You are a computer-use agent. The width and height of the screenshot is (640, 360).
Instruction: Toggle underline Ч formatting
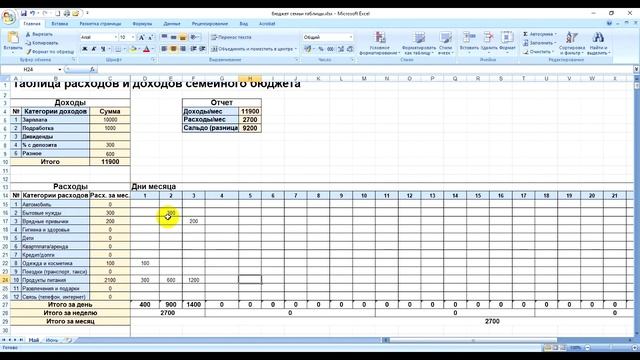(x=103, y=49)
